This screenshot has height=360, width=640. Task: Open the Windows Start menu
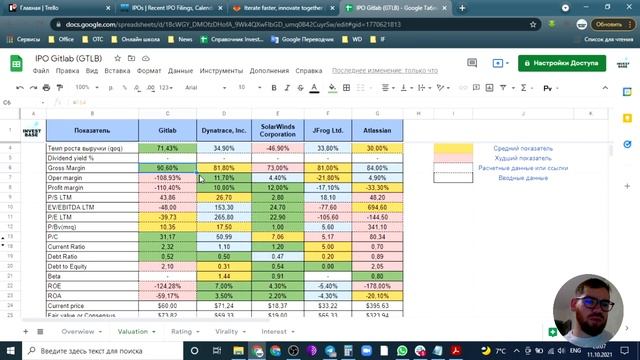click(x=11, y=351)
